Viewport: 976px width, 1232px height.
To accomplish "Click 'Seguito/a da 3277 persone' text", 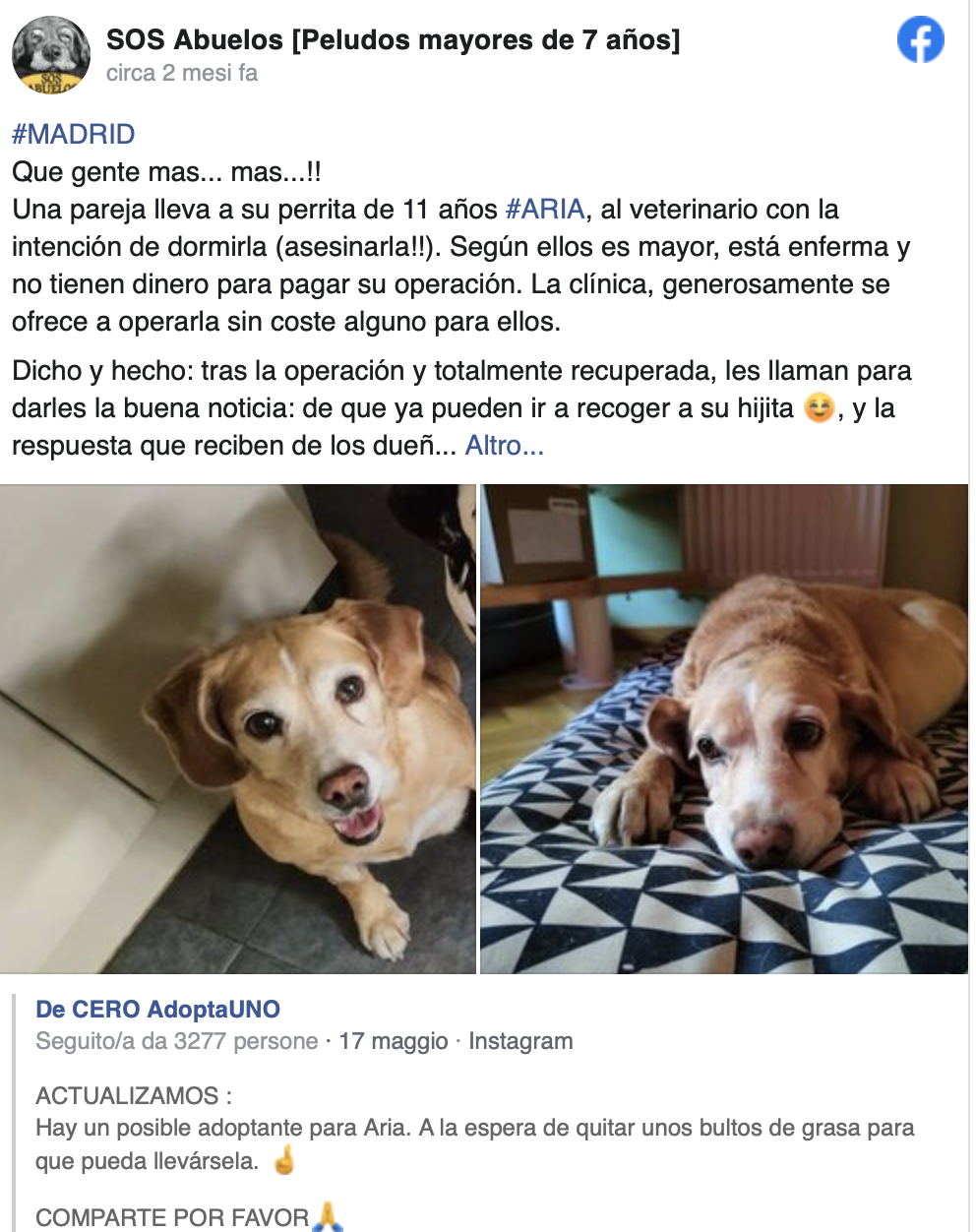I will (177, 1041).
